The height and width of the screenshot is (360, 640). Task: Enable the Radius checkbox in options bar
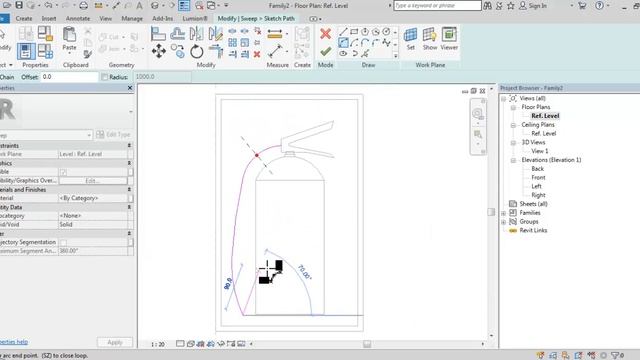(104, 77)
